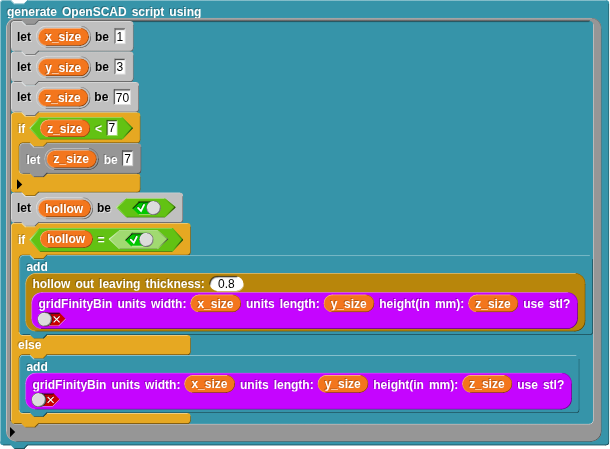Click the 'if' label of the hollow condition block
The width and height of the screenshot is (610, 449).
click(21, 240)
